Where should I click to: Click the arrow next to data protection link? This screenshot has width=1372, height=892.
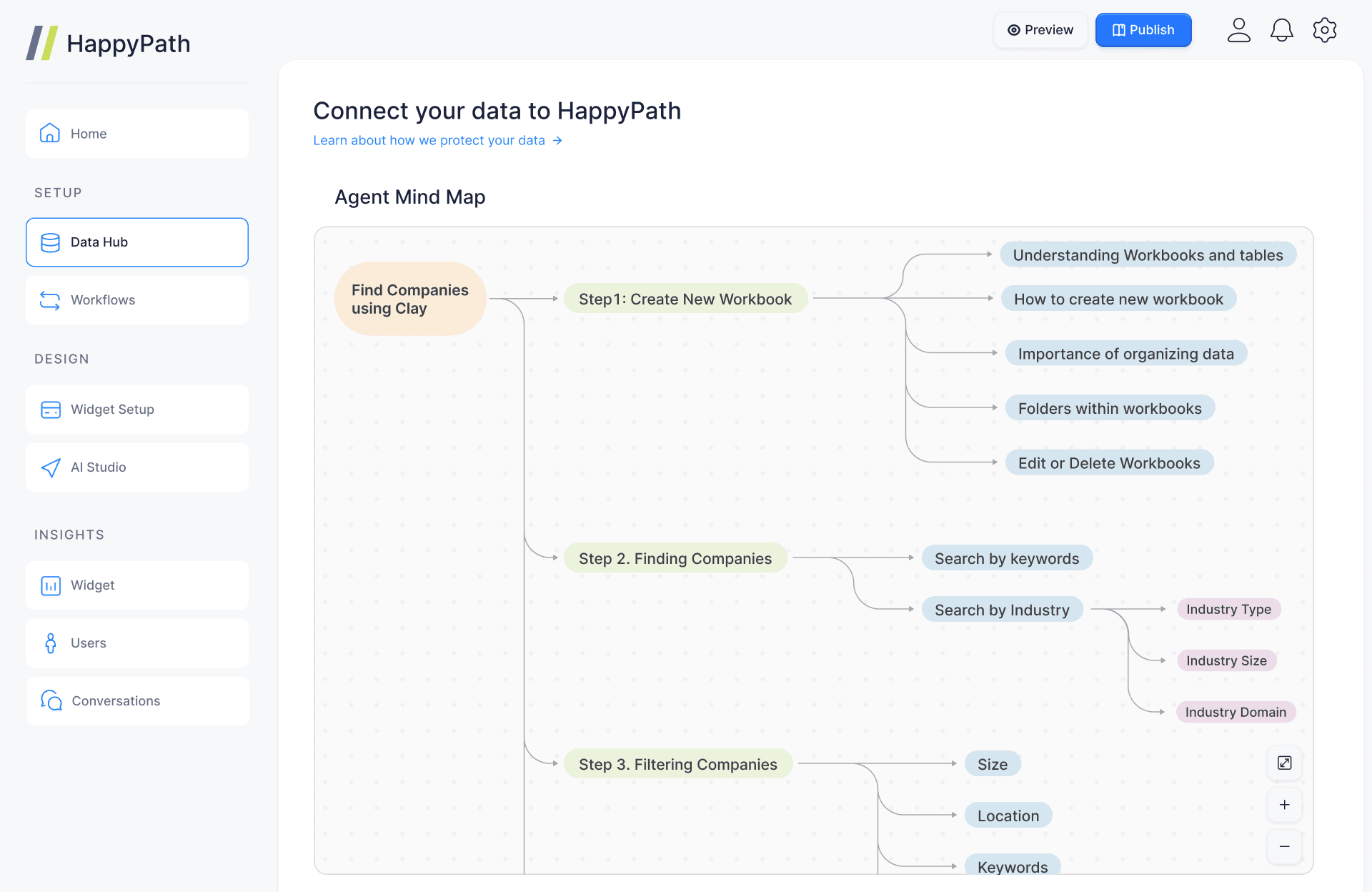[557, 141]
